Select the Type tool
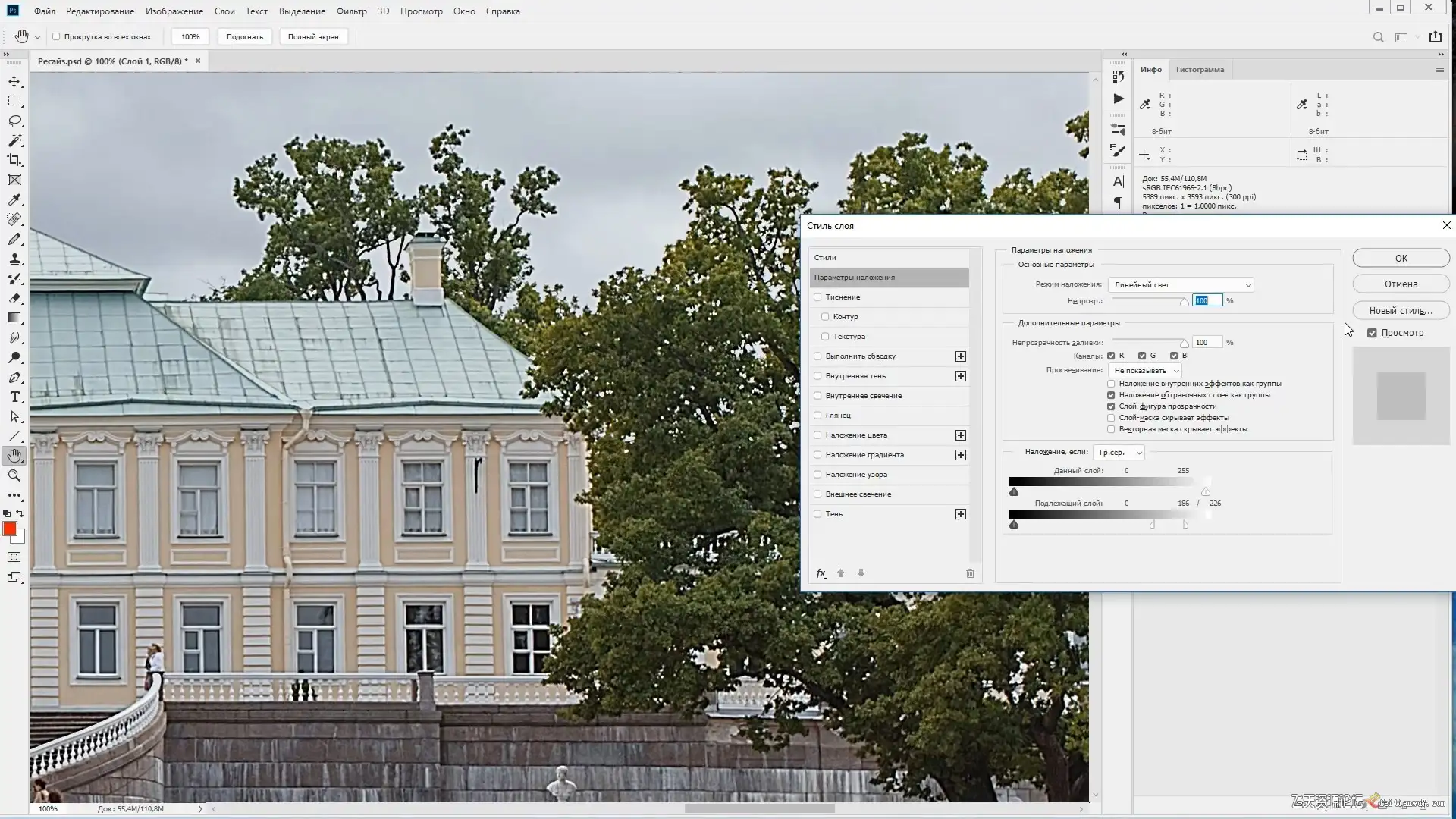This screenshot has height=819, width=1456. coord(14,397)
